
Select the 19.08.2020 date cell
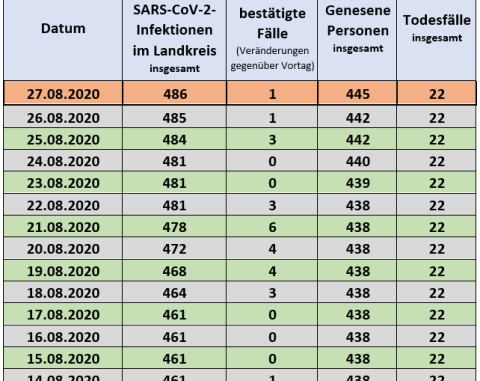tap(63, 271)
